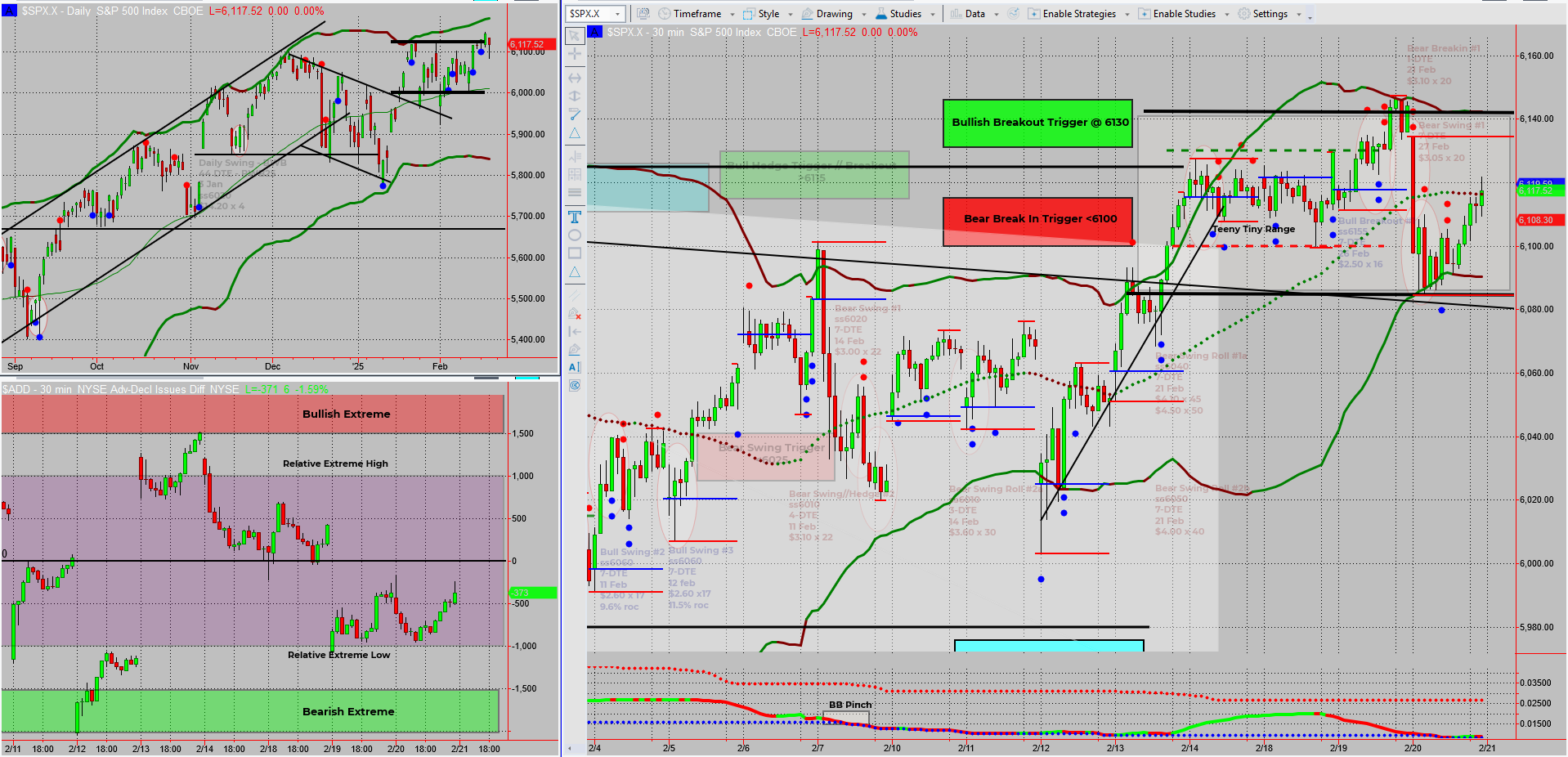The height and width of the screenshot is (757, 1568).
Task: Click the blue A marker on 30 min chart
Action: (x=595, y=32)
